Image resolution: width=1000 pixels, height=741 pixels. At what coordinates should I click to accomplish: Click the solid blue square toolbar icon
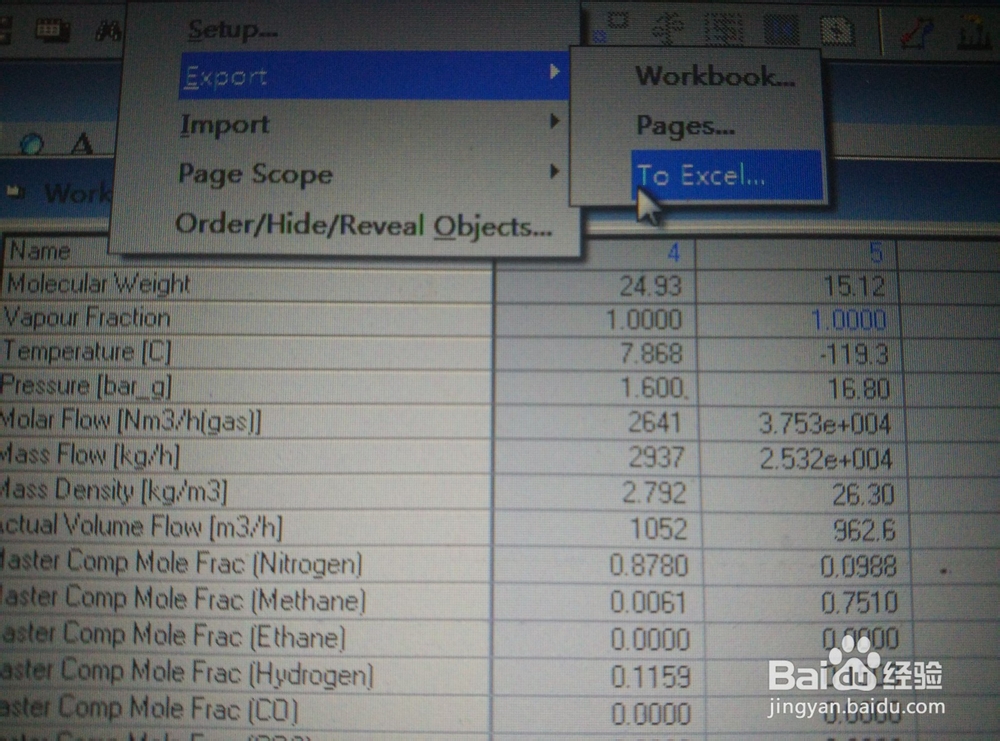782,30
